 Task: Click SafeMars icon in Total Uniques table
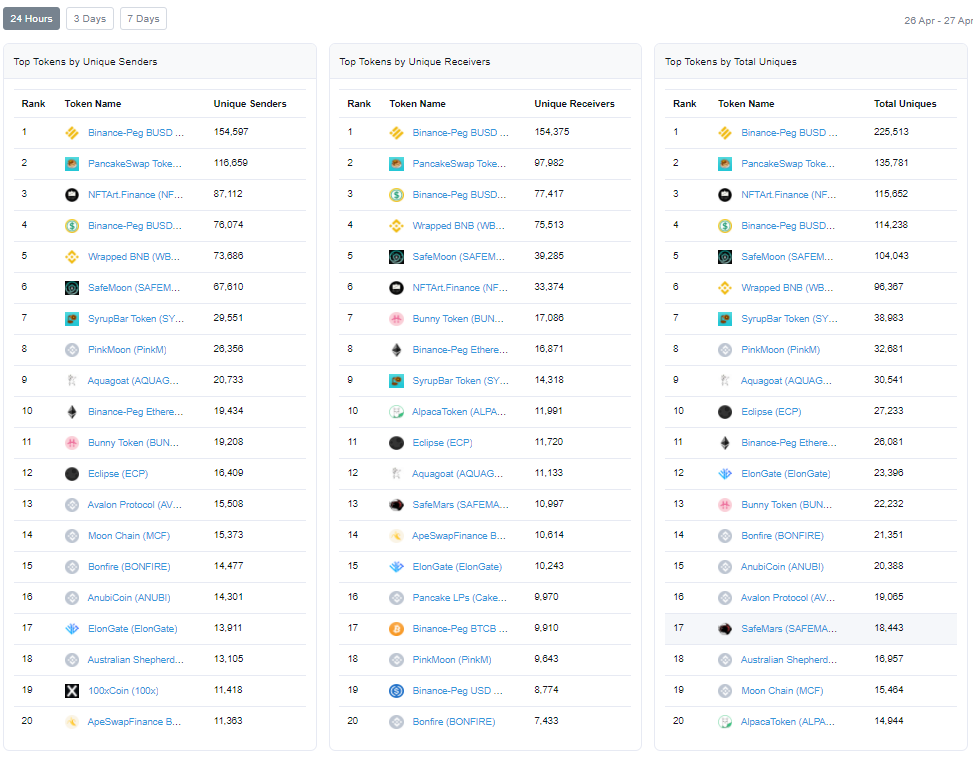pos(725,629)
